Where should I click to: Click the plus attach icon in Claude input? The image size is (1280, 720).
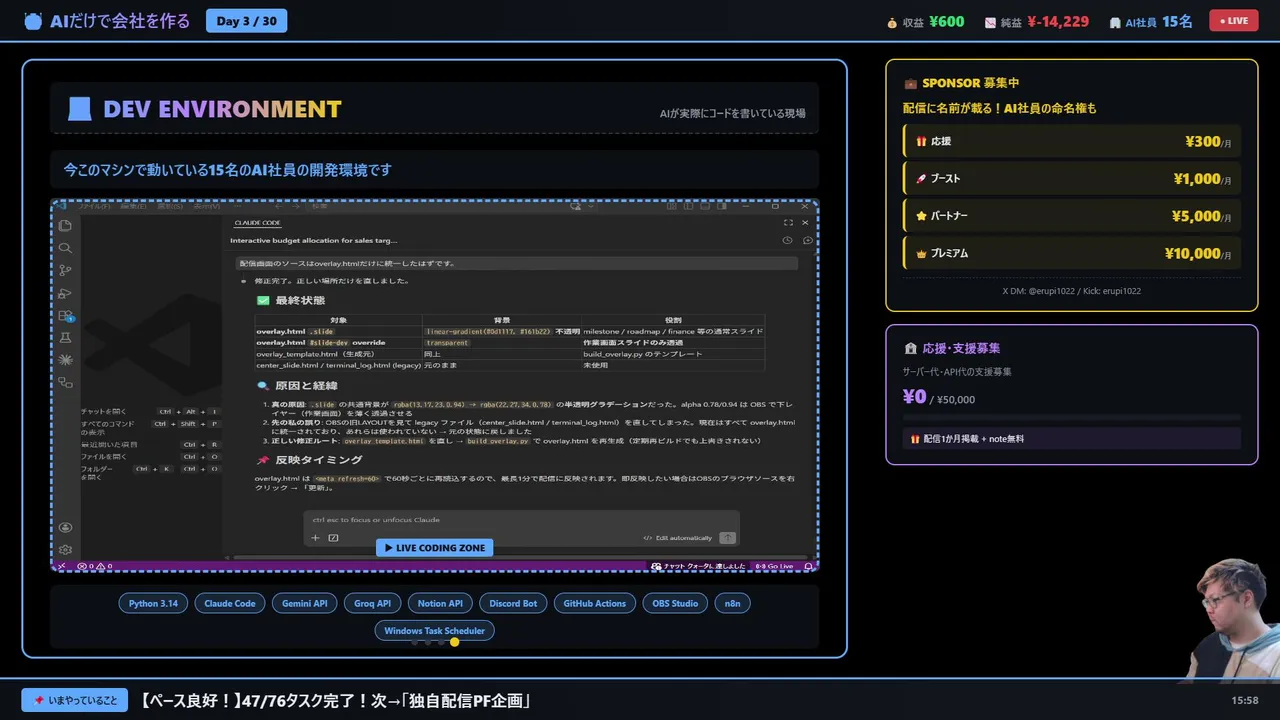click(315, 538)
